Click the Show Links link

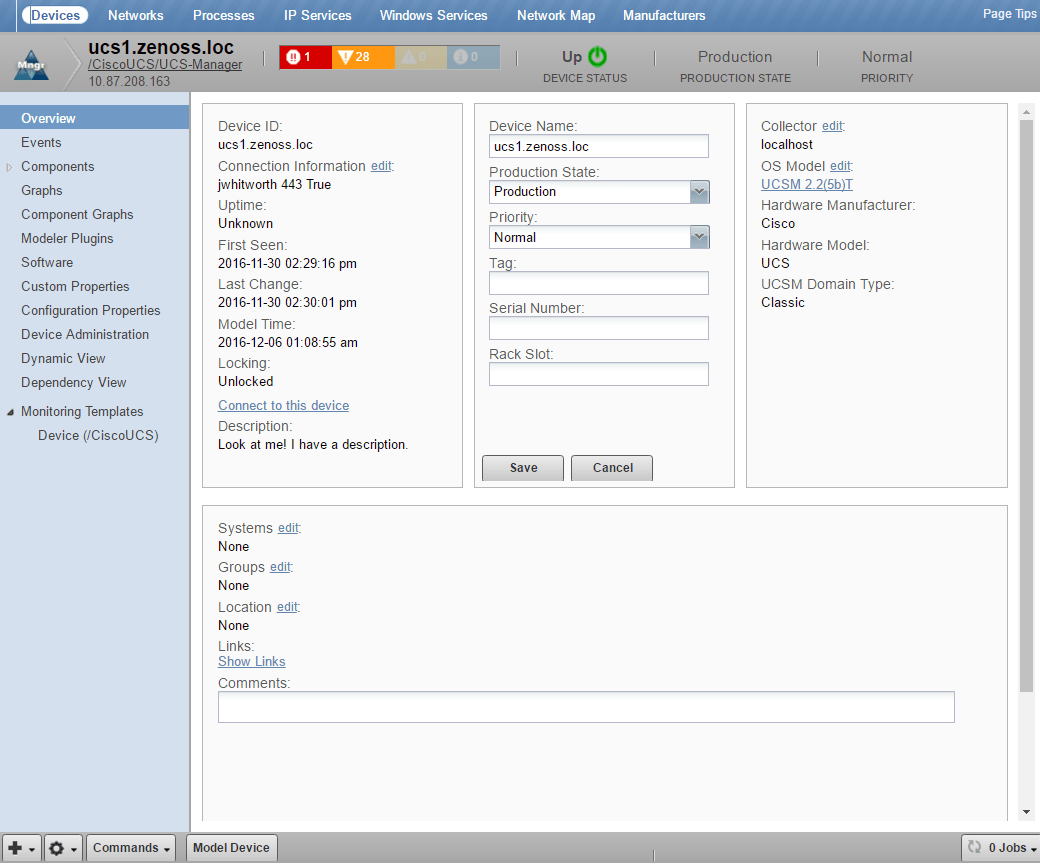(x=251, y=661)
